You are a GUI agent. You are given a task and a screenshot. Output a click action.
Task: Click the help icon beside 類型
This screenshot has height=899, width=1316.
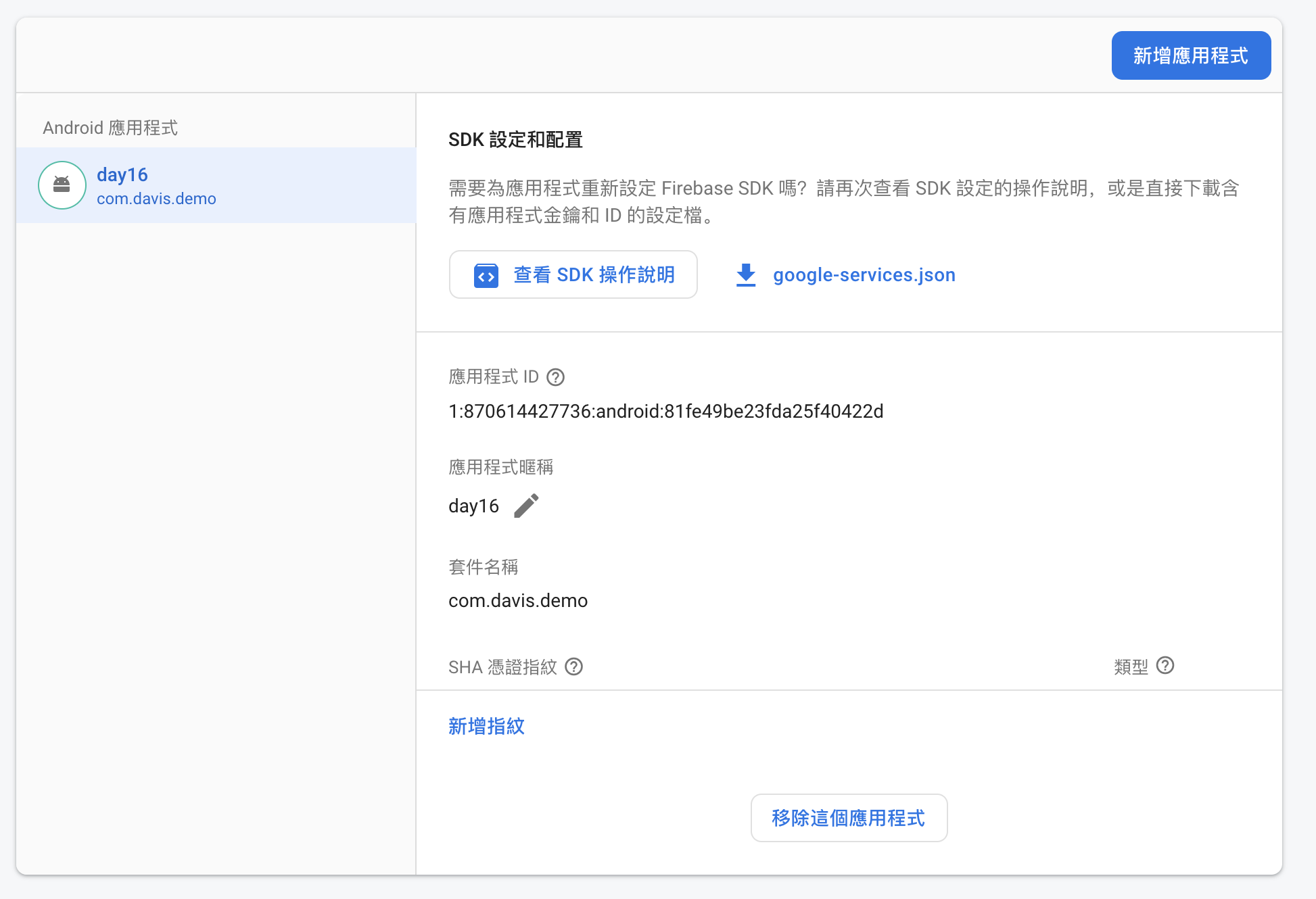click(x=1165, y=666)
